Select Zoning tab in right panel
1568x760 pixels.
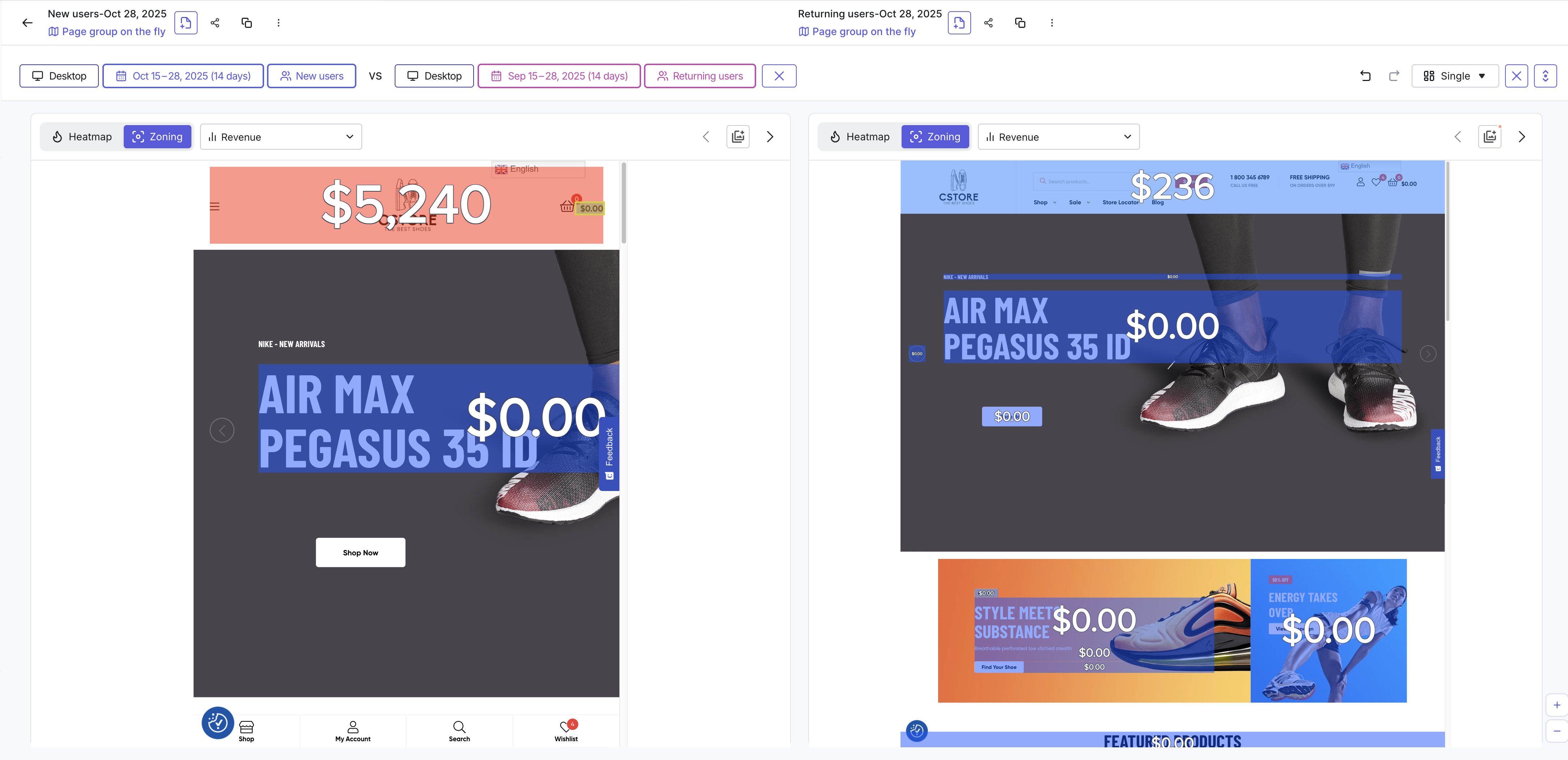pos(936,137)
